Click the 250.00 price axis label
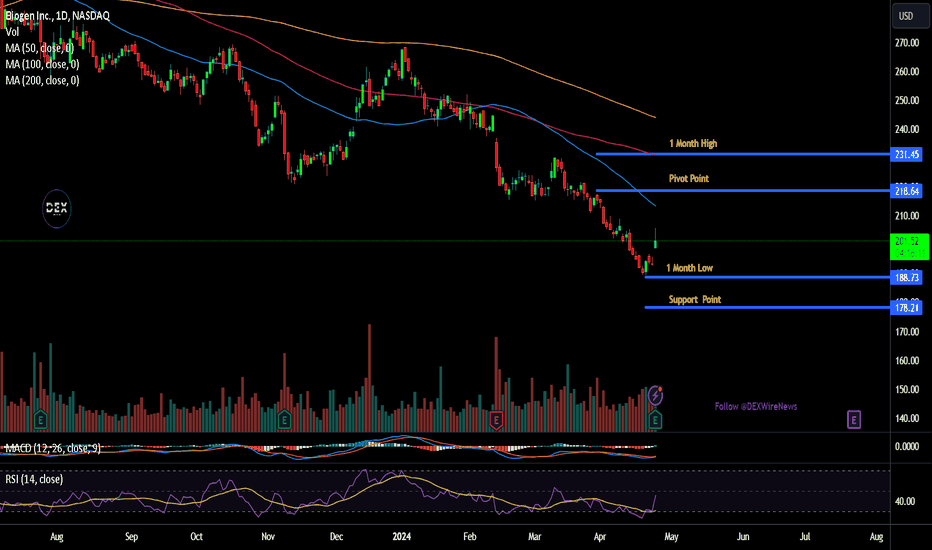 coord(907,100)
